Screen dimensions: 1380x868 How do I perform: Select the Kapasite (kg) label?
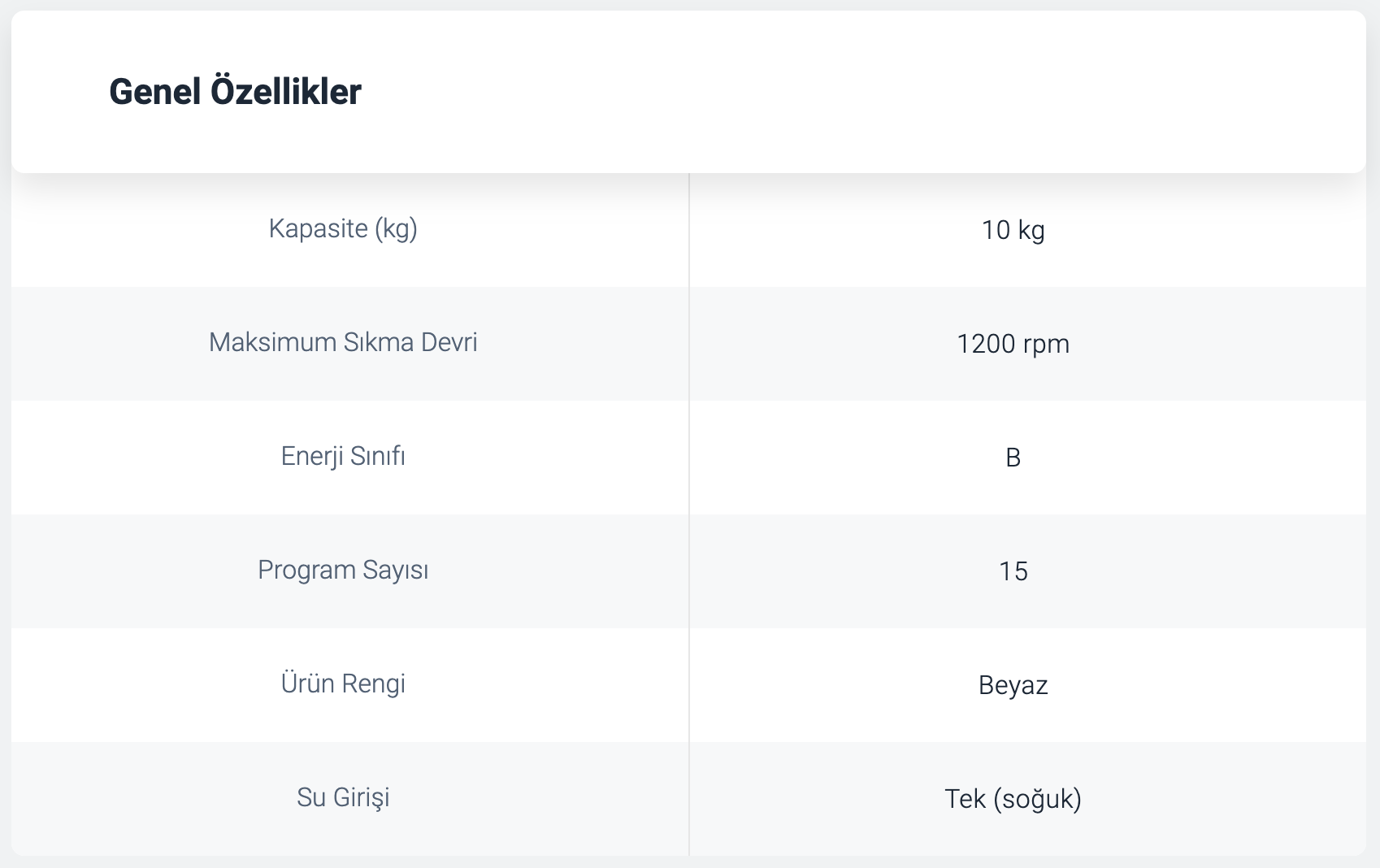point(343,229)
